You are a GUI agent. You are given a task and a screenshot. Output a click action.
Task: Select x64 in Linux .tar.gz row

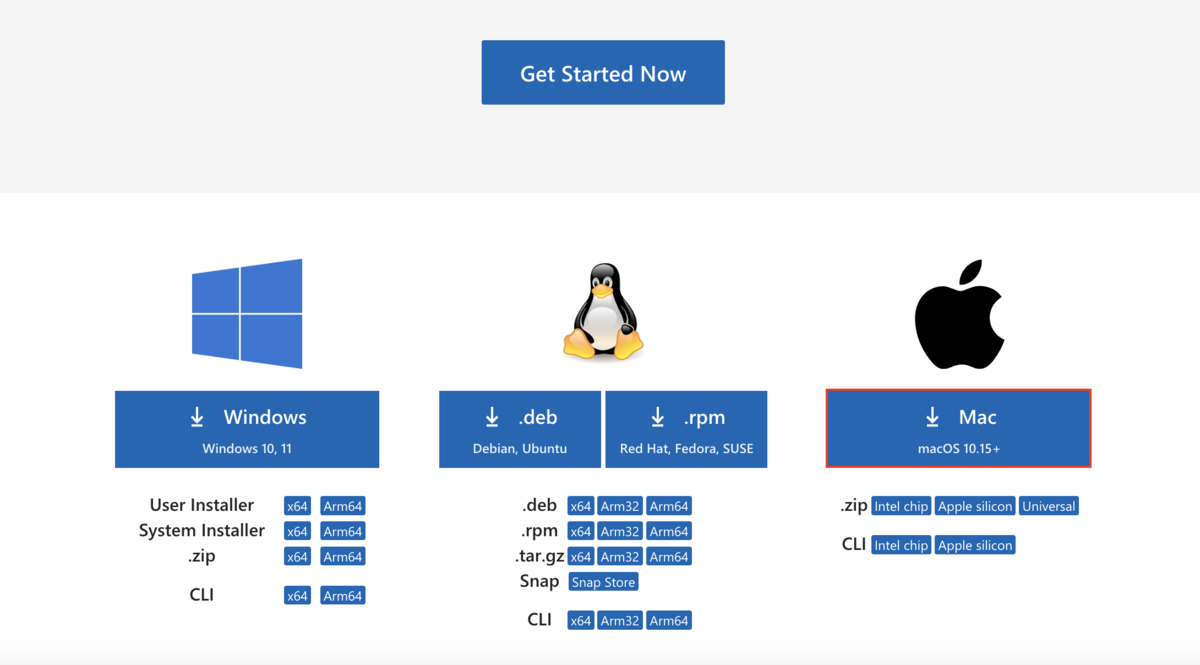pyautogui.click(x=581, y=556)
